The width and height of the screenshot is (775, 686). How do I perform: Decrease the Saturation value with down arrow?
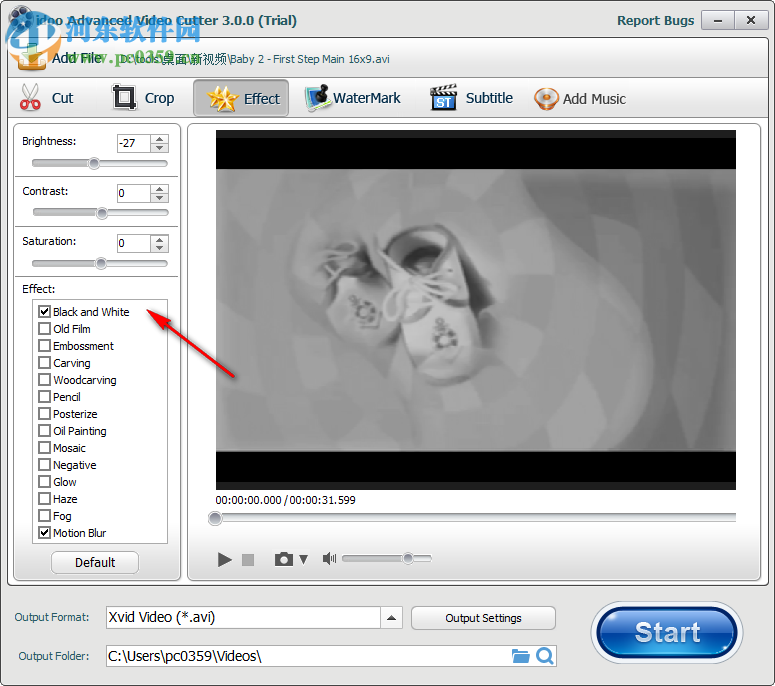pyautogui.click(x=159, y=248)
